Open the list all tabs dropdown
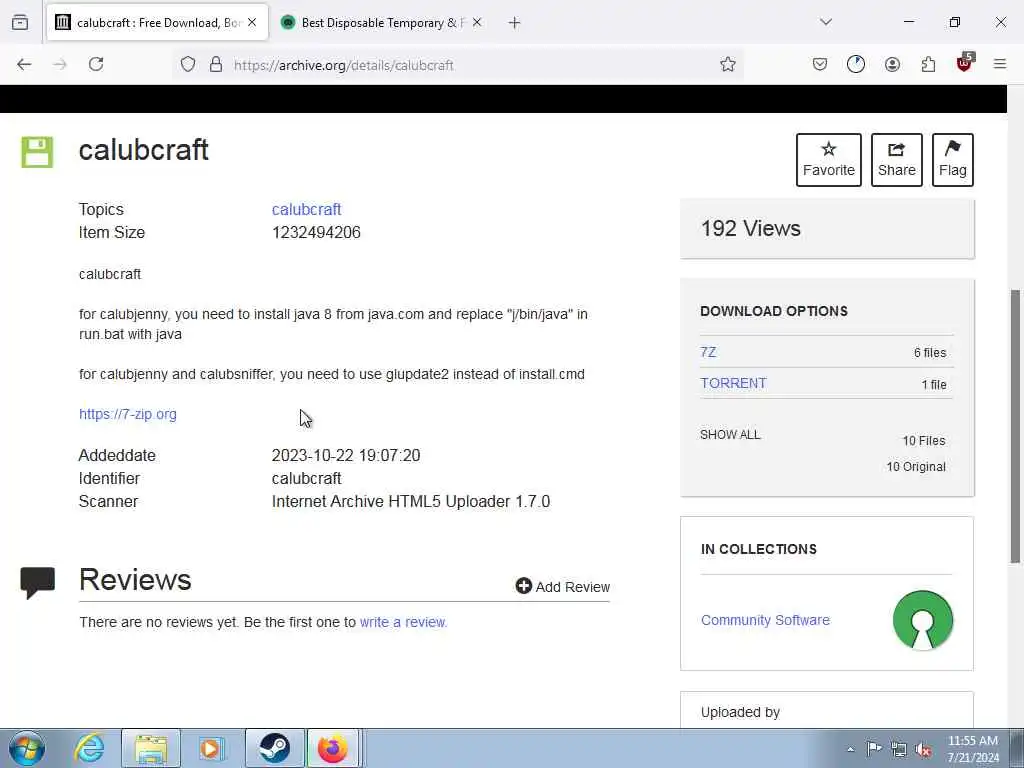The image size is (1024, 768). 826,22
